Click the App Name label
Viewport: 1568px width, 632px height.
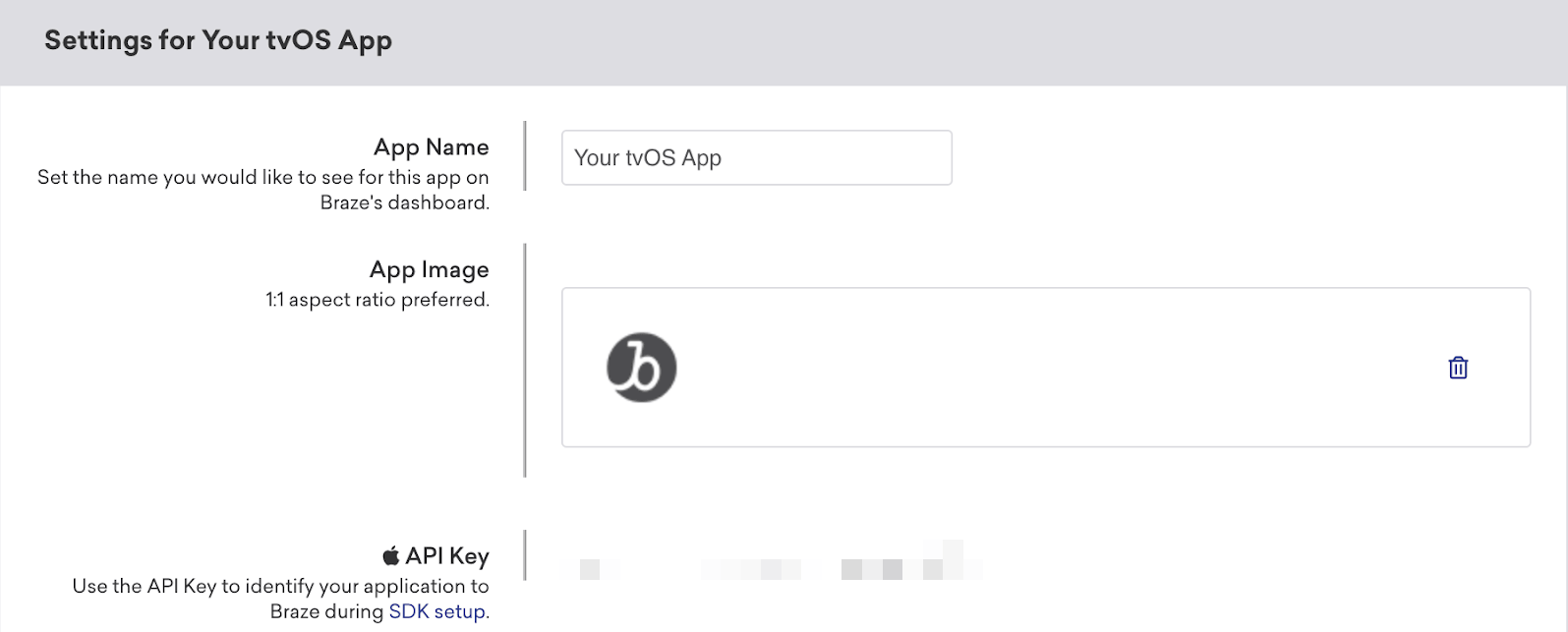click(431, 147)
